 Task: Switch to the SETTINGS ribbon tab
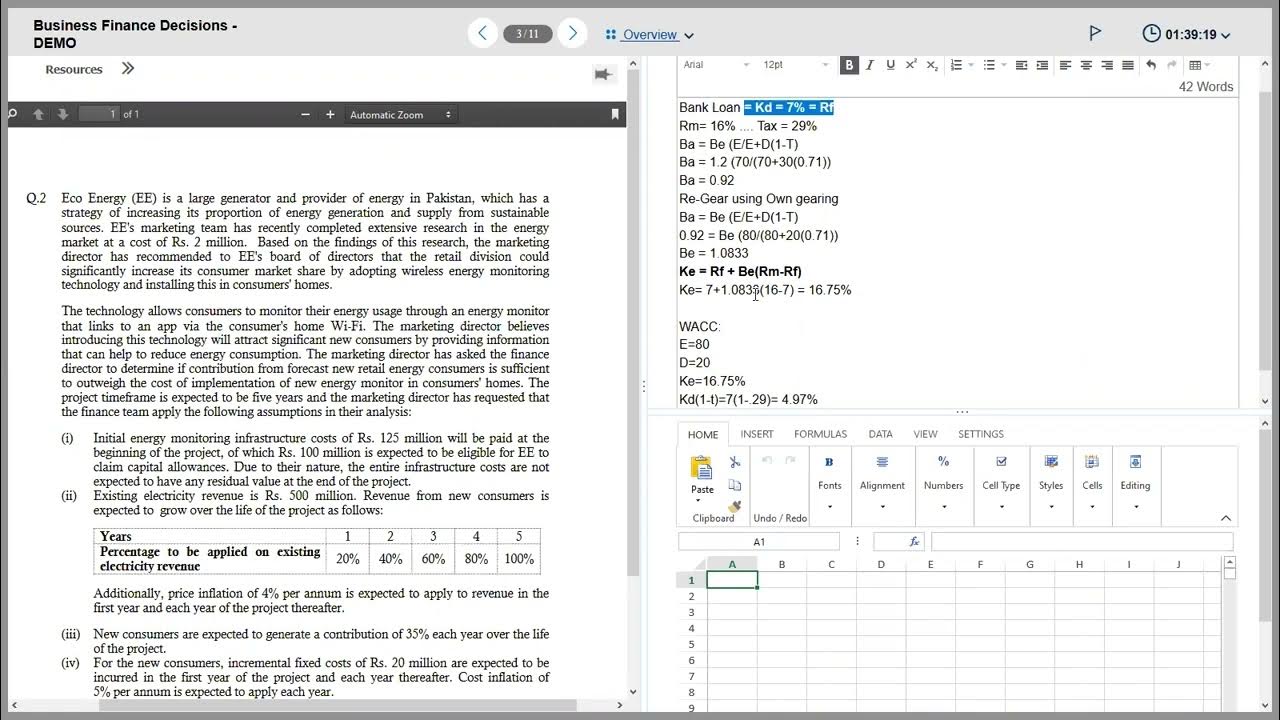(x=981, y=434)
